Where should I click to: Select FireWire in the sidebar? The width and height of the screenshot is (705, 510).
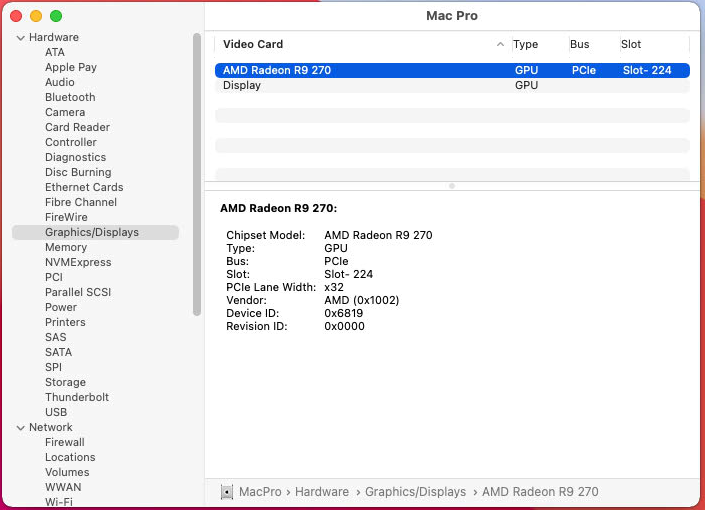[66, 217]
